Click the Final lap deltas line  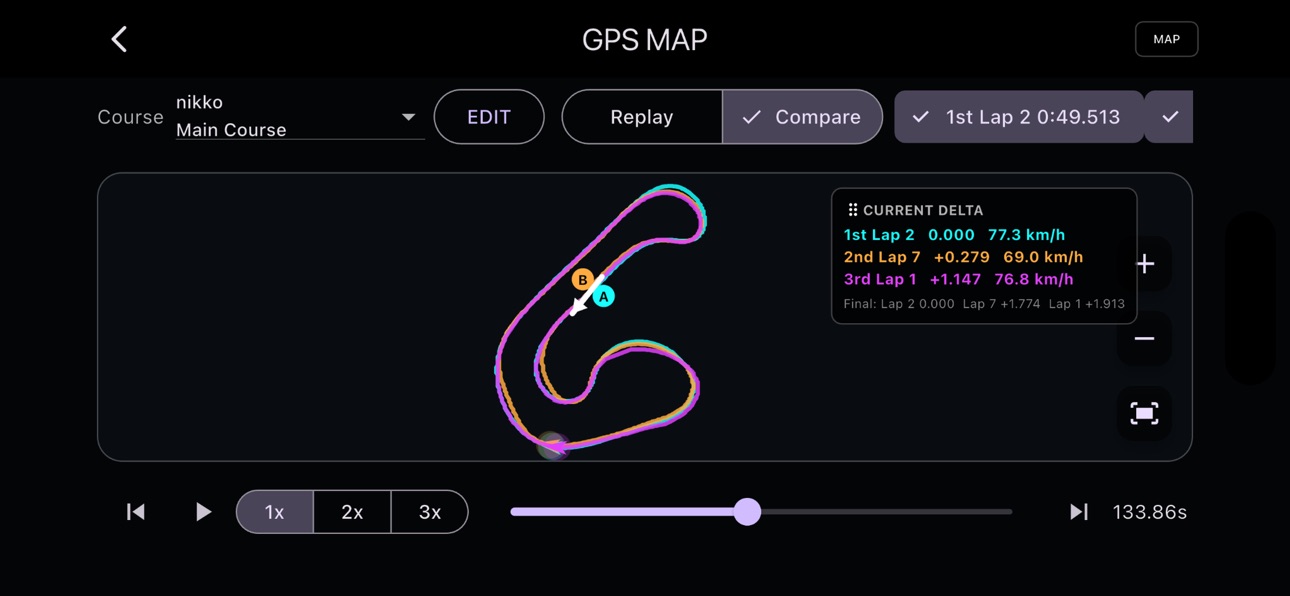coord(984,304)
